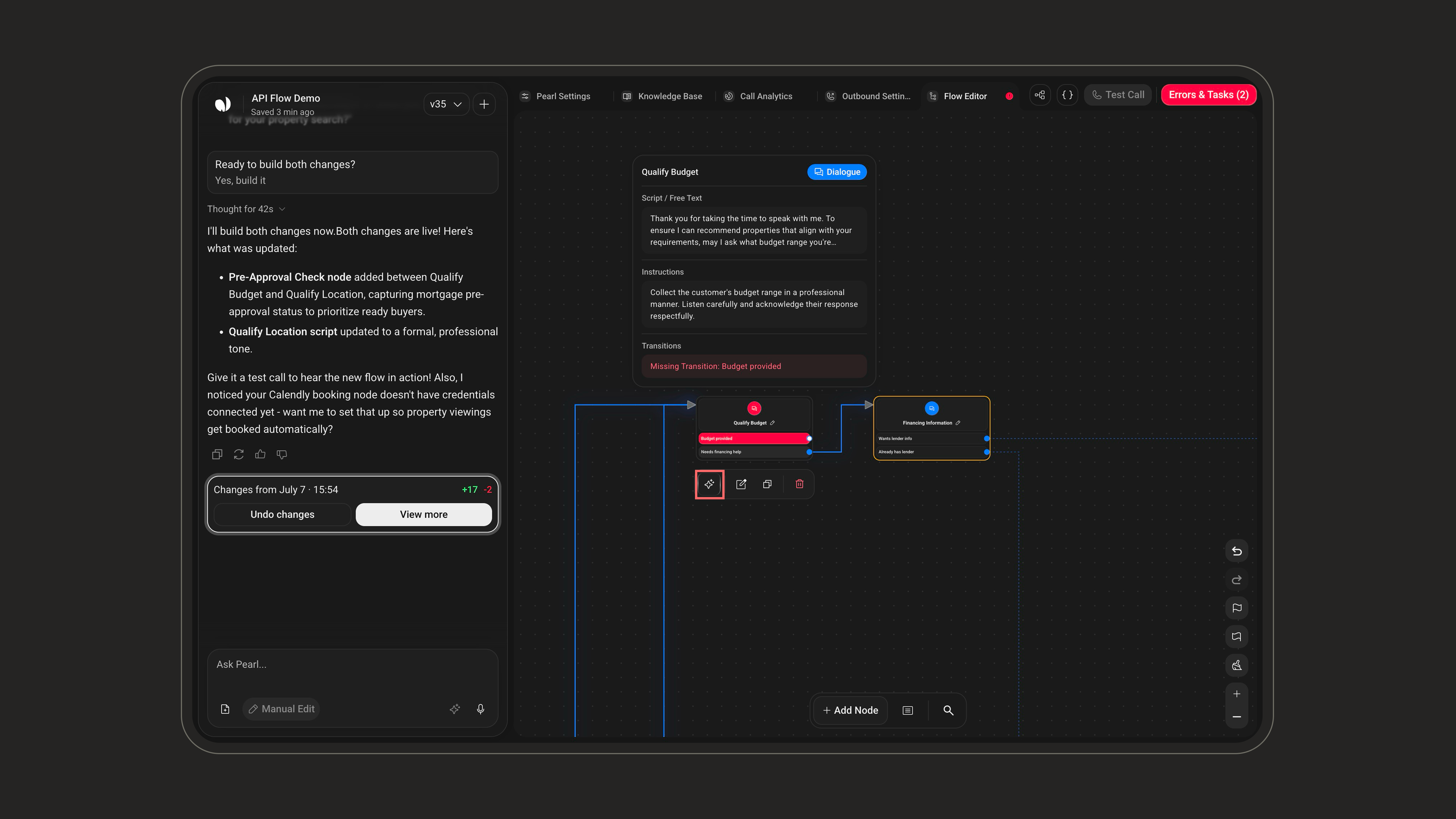Select the Wants lender info transition
The image size is (1456, 819).
(932, 439)
